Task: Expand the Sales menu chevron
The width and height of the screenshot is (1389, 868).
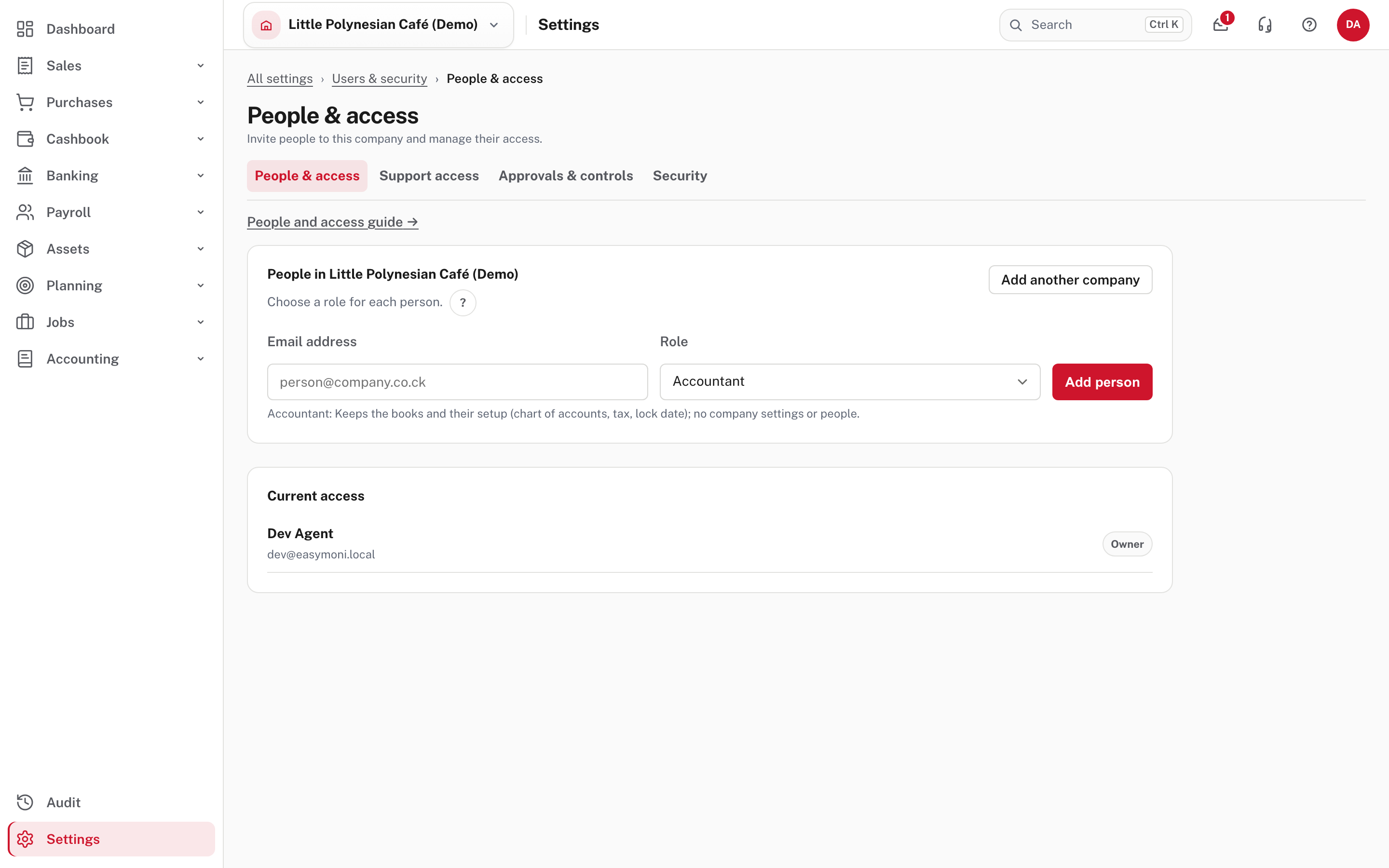Action: click(x=200, y=66)
